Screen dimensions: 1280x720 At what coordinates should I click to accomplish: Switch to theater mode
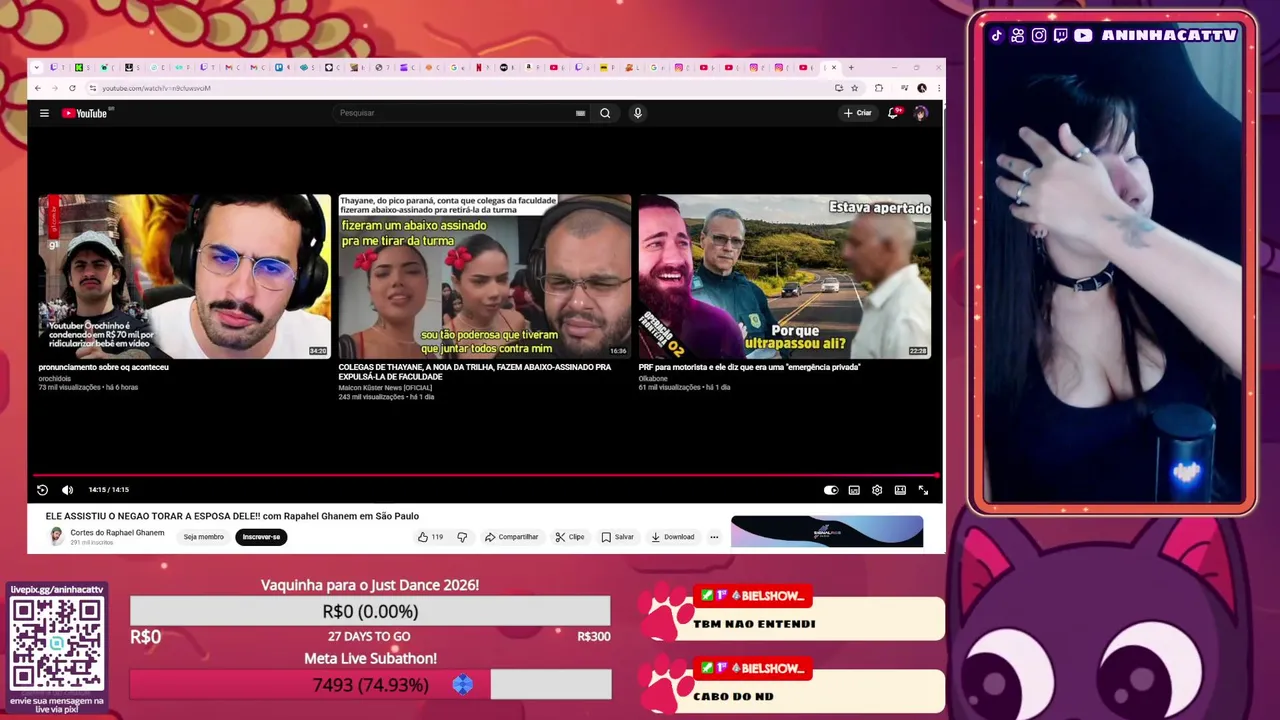(x=900, y=490)
